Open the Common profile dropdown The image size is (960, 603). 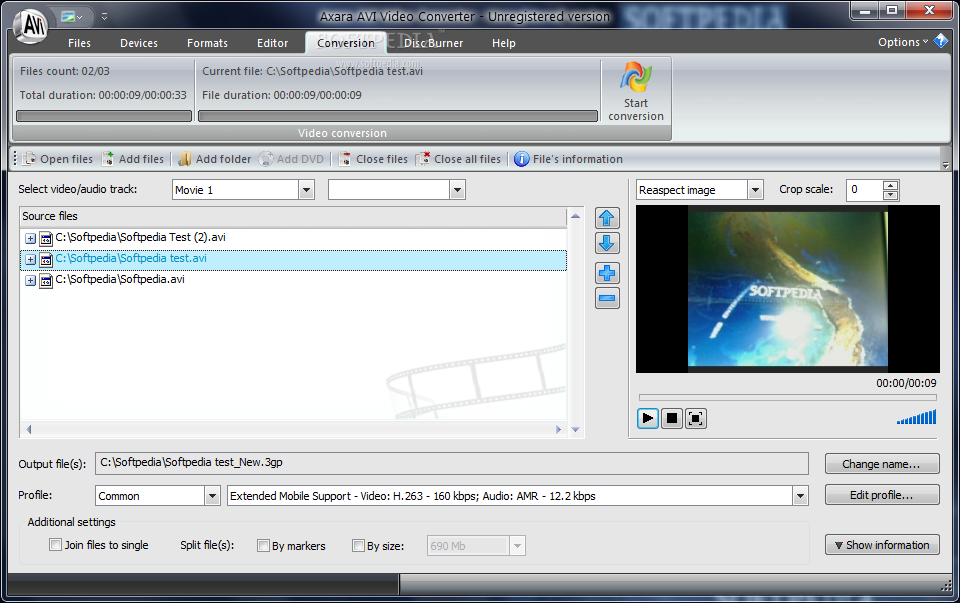[212, 495]
